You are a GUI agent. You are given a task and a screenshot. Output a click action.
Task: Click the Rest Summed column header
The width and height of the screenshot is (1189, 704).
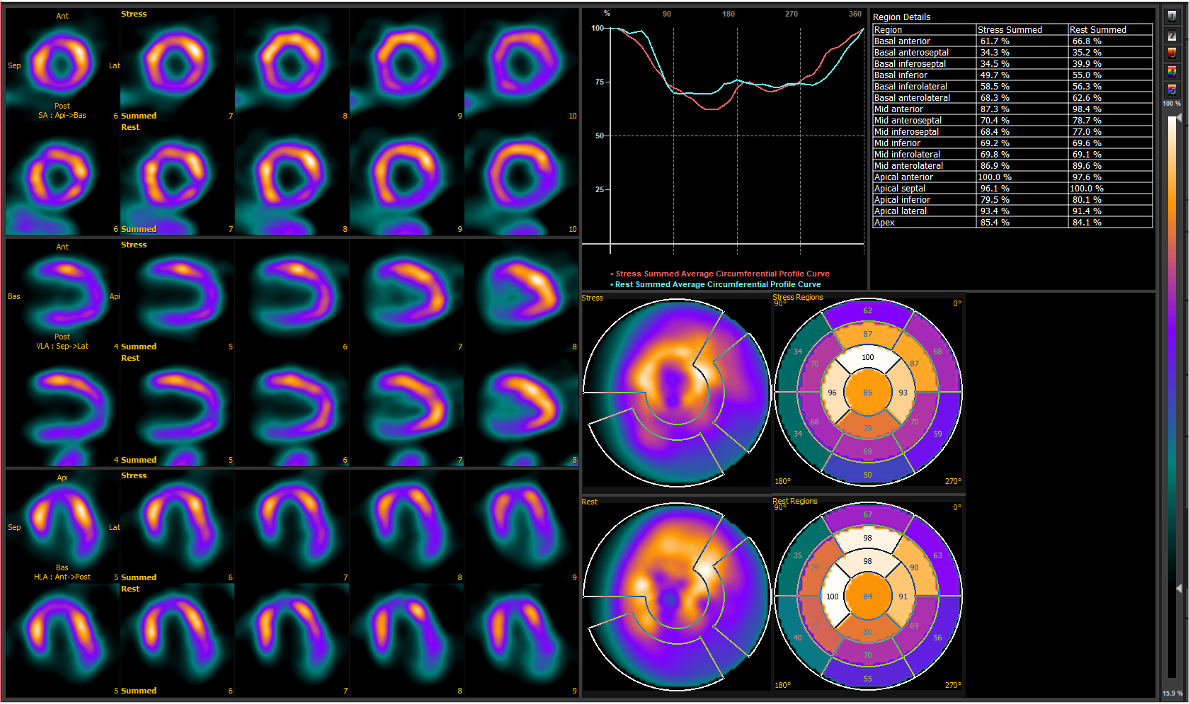click(1098, 30)
